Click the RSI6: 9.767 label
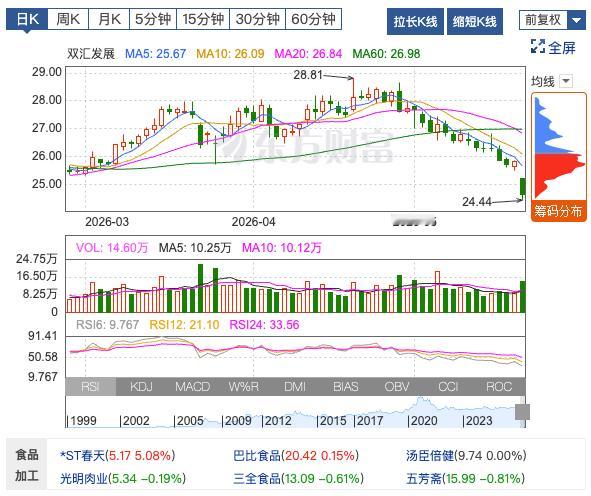 point(107,325)
